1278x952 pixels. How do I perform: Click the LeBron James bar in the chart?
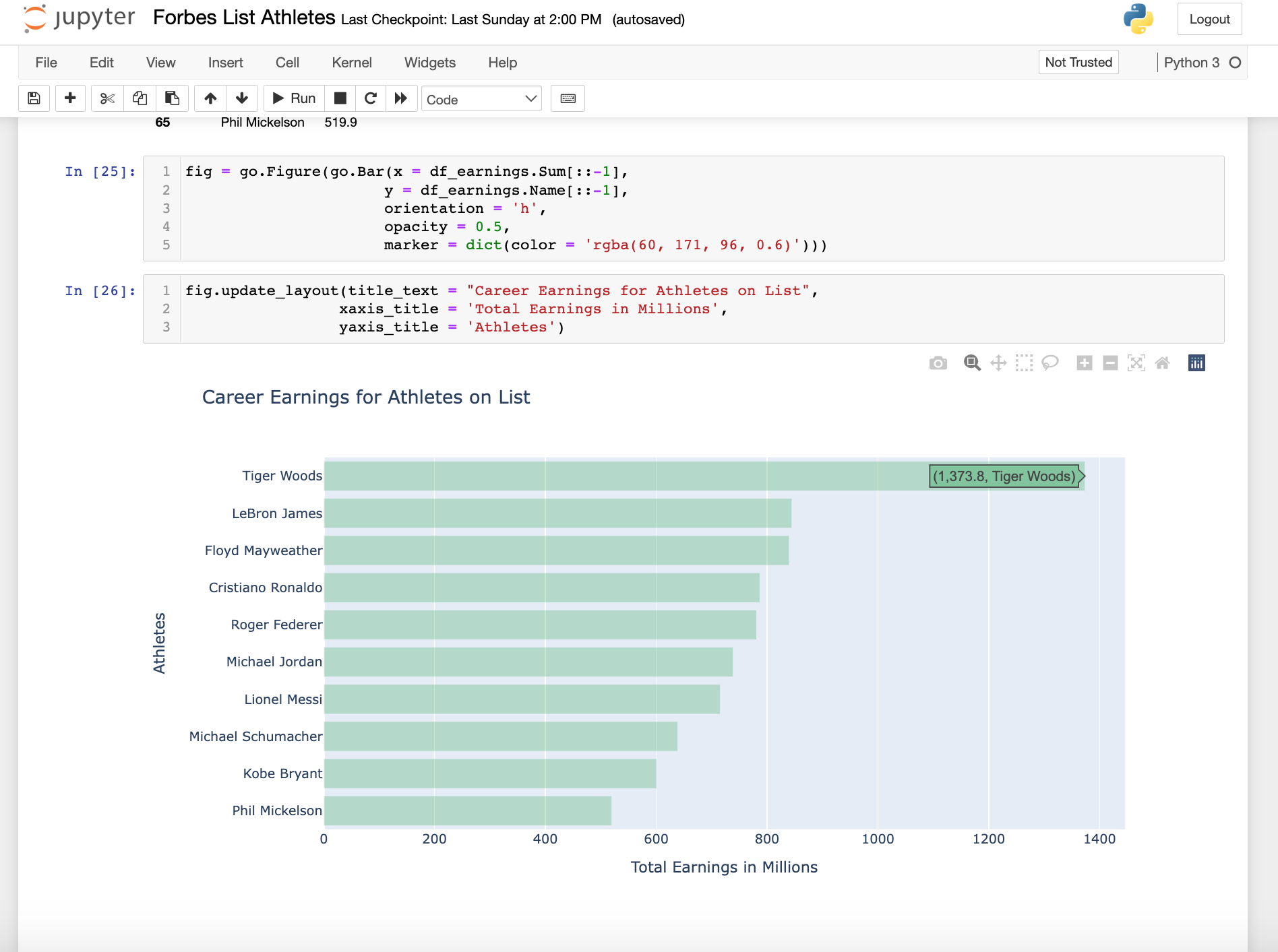click(x=557, y=513)
